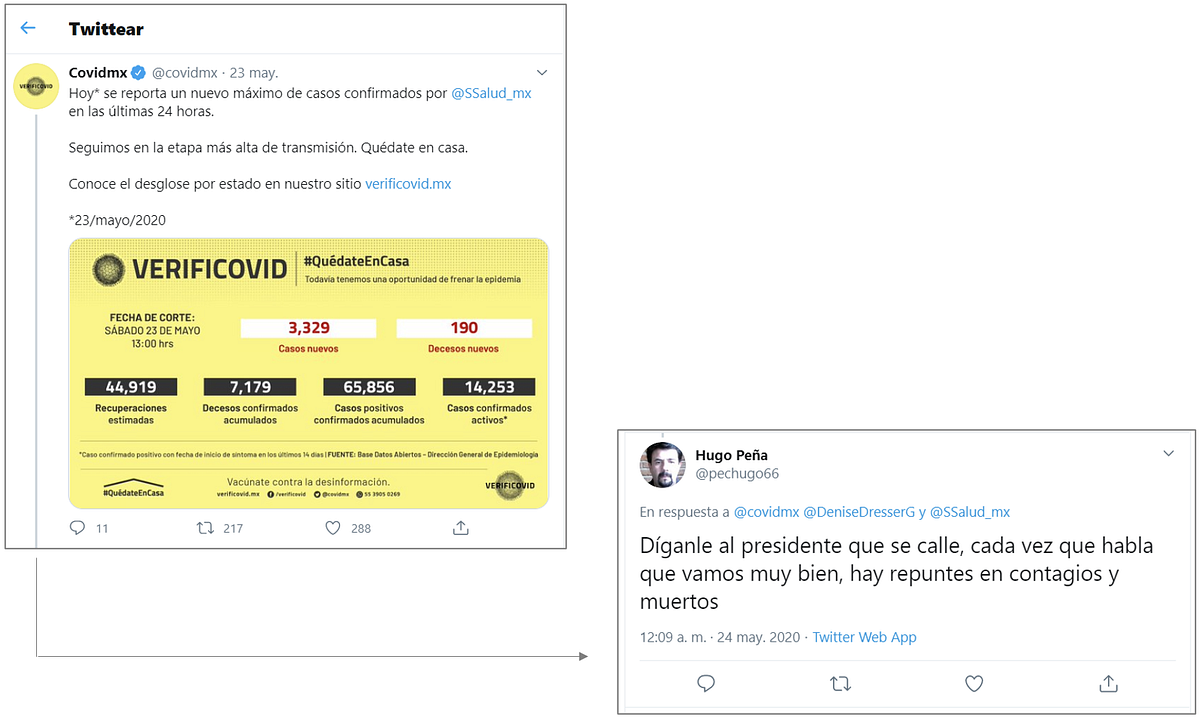
Task: Open Hugo Peña tweet options chevron
Action: 1168,454
